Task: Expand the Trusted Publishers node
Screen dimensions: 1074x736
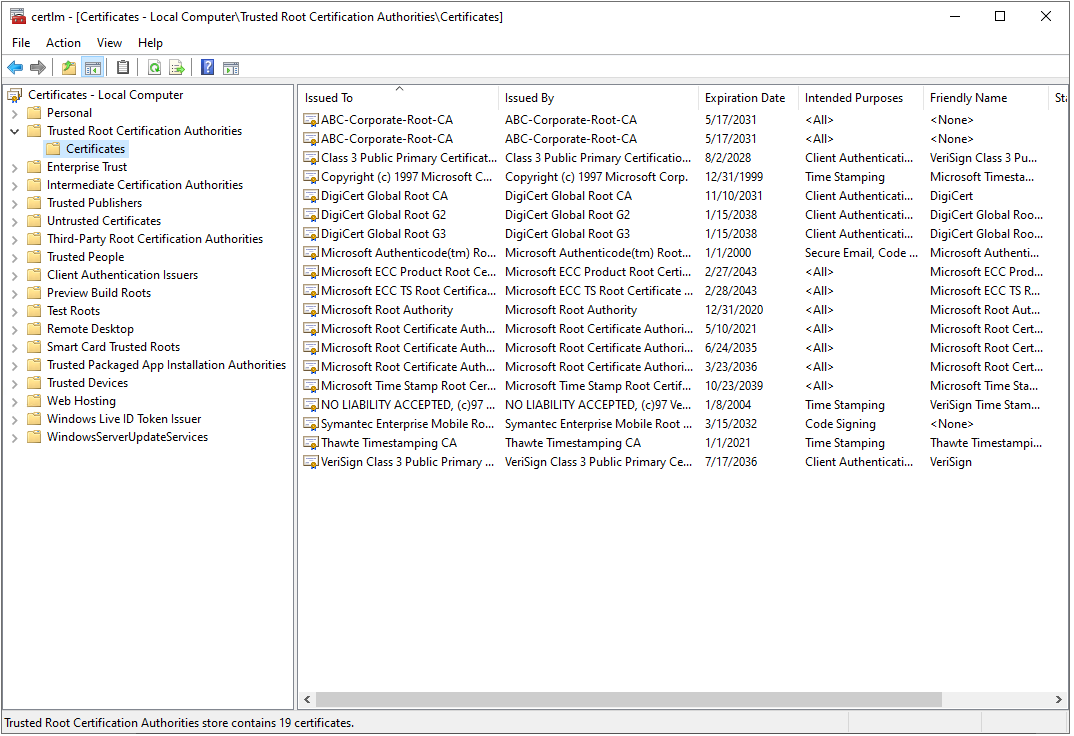Action: pyautogui.click(x=14, y=203)
